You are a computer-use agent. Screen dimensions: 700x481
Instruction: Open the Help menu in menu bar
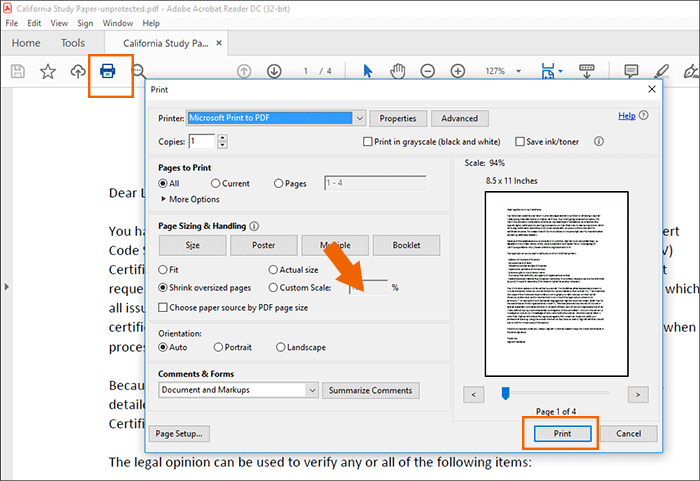[x=151, y=23]
